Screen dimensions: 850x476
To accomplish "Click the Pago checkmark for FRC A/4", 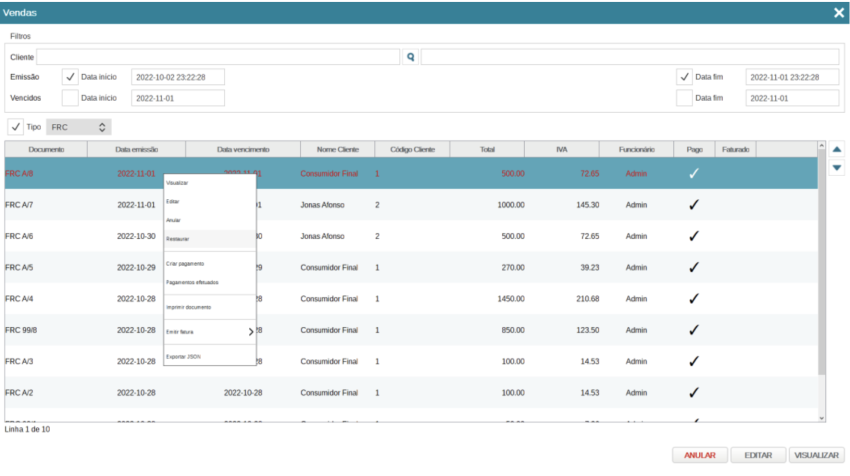I will (694, 299).
